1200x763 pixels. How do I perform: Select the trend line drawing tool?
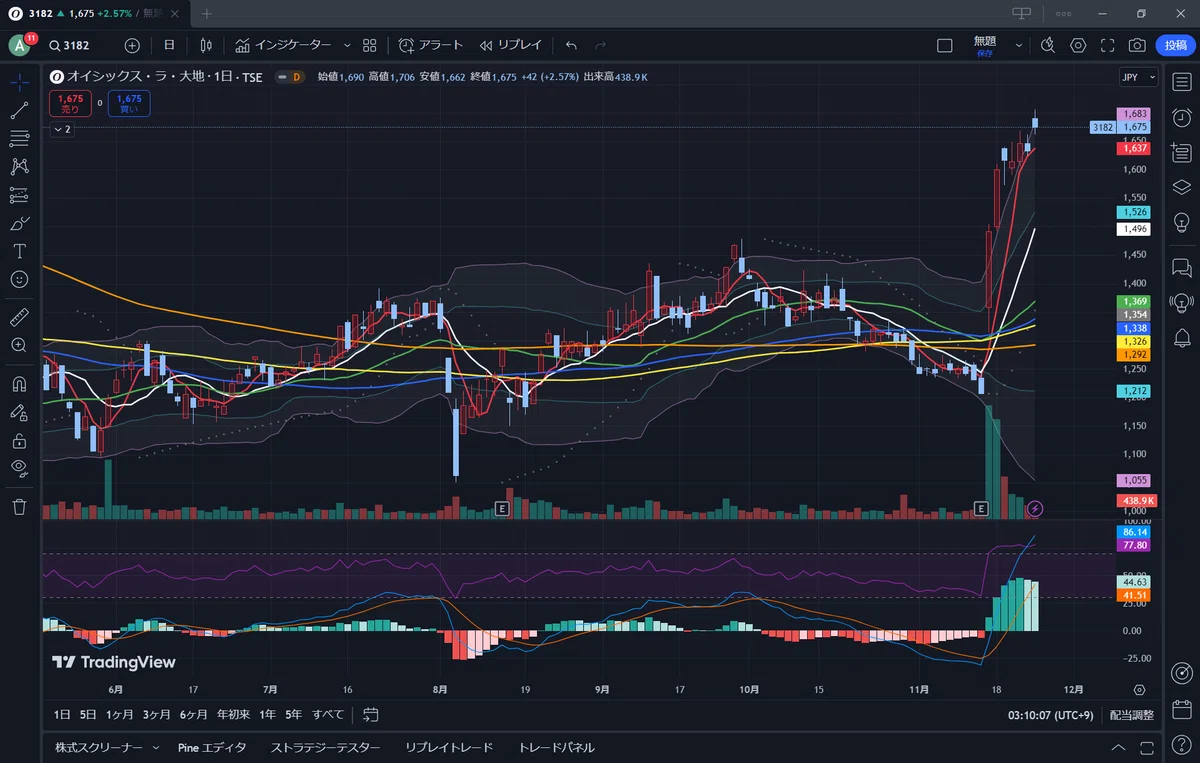pos(19,111)
